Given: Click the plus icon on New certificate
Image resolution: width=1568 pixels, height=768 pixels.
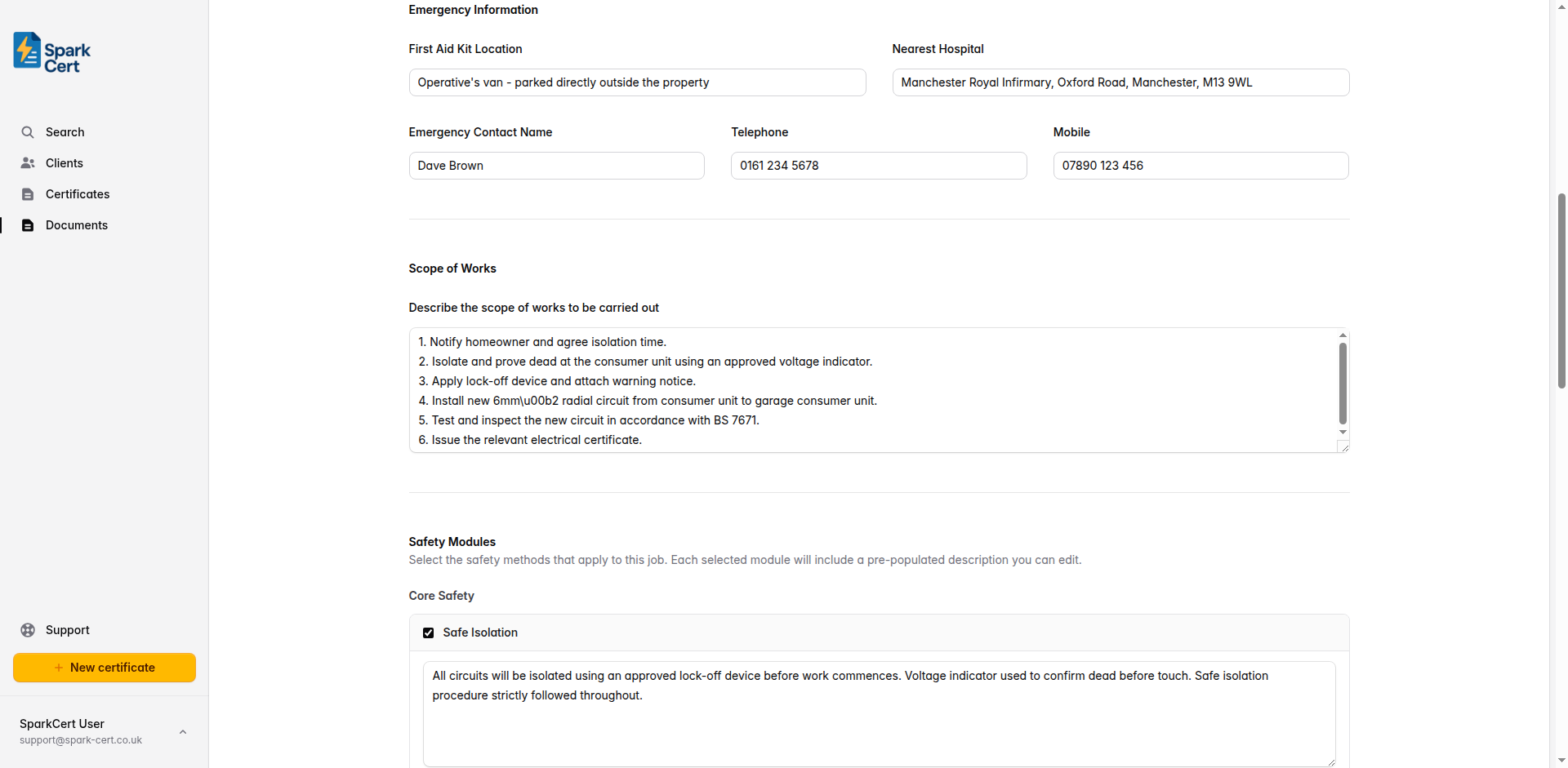Looking at the screenshot, I should (59, 668).
